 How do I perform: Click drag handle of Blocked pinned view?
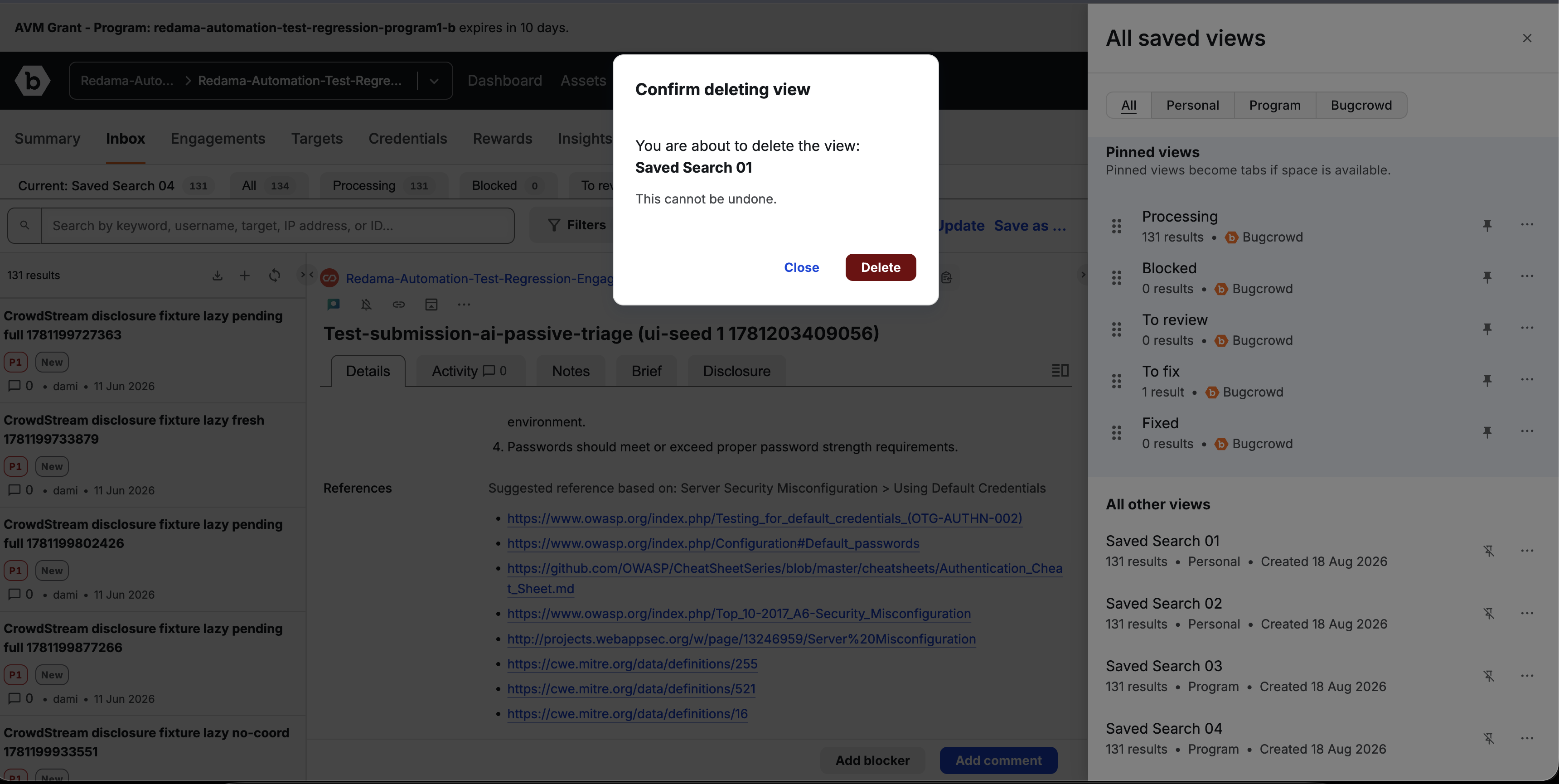[1117, 277]
